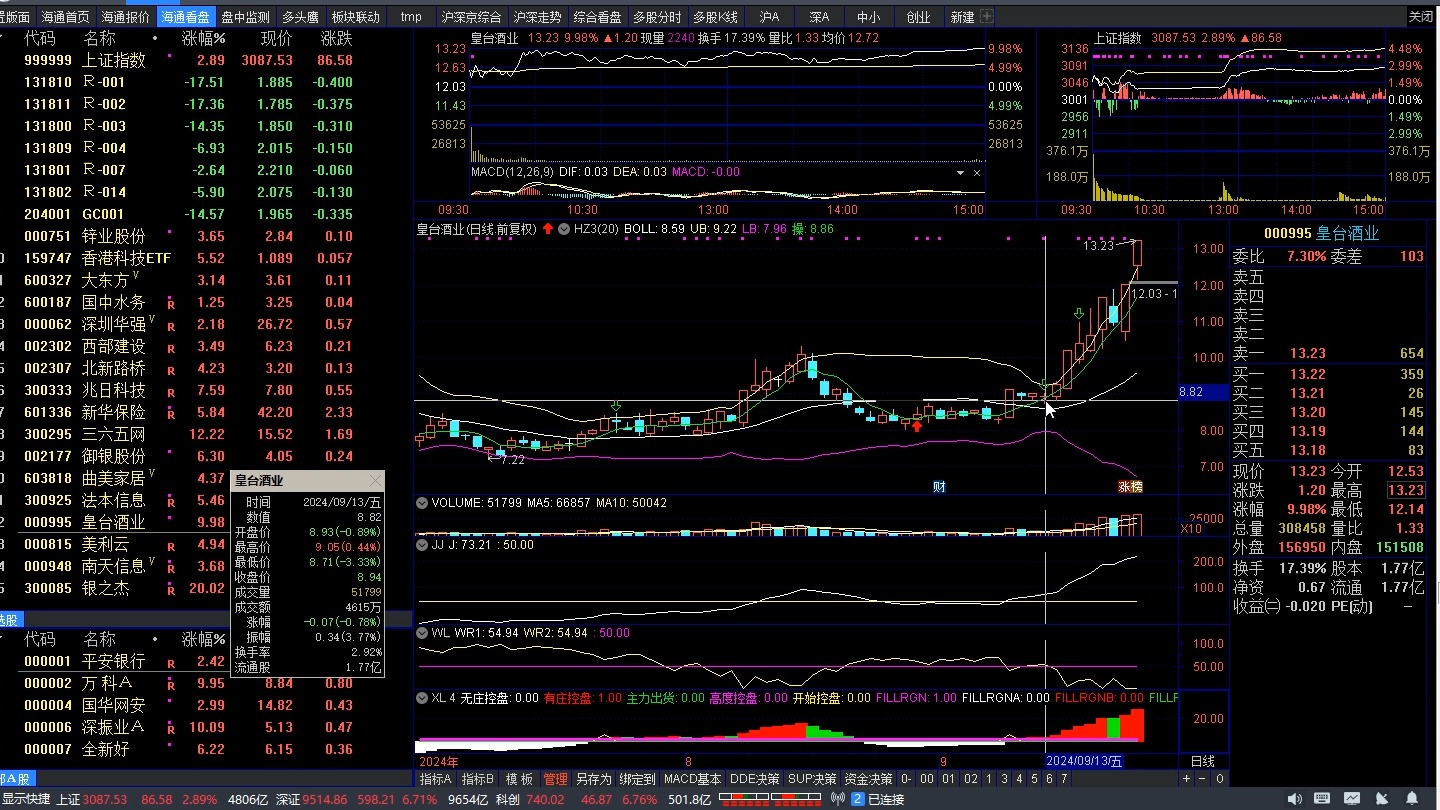Click the 买一 price 13.22 in the order book
This screenshot has width=1440, height=810.
click(x=1307, y=374)
